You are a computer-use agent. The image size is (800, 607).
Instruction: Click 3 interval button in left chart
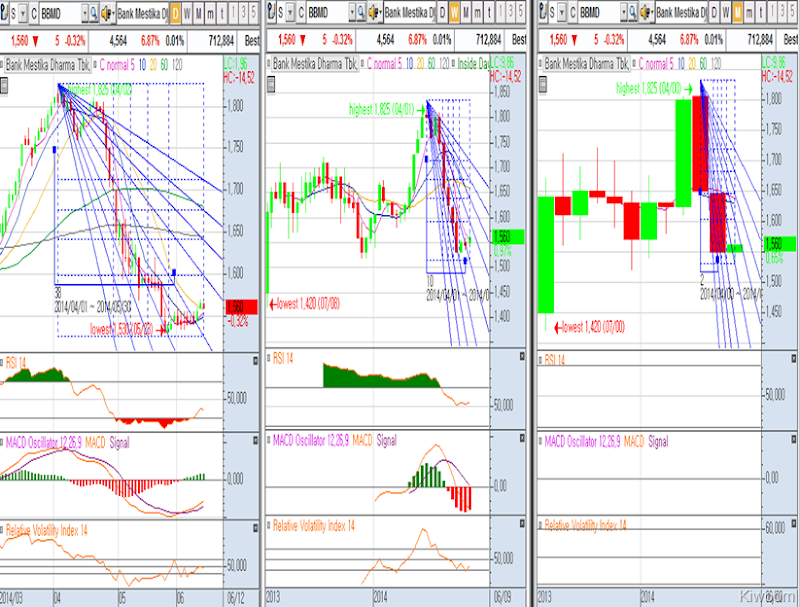243,13
